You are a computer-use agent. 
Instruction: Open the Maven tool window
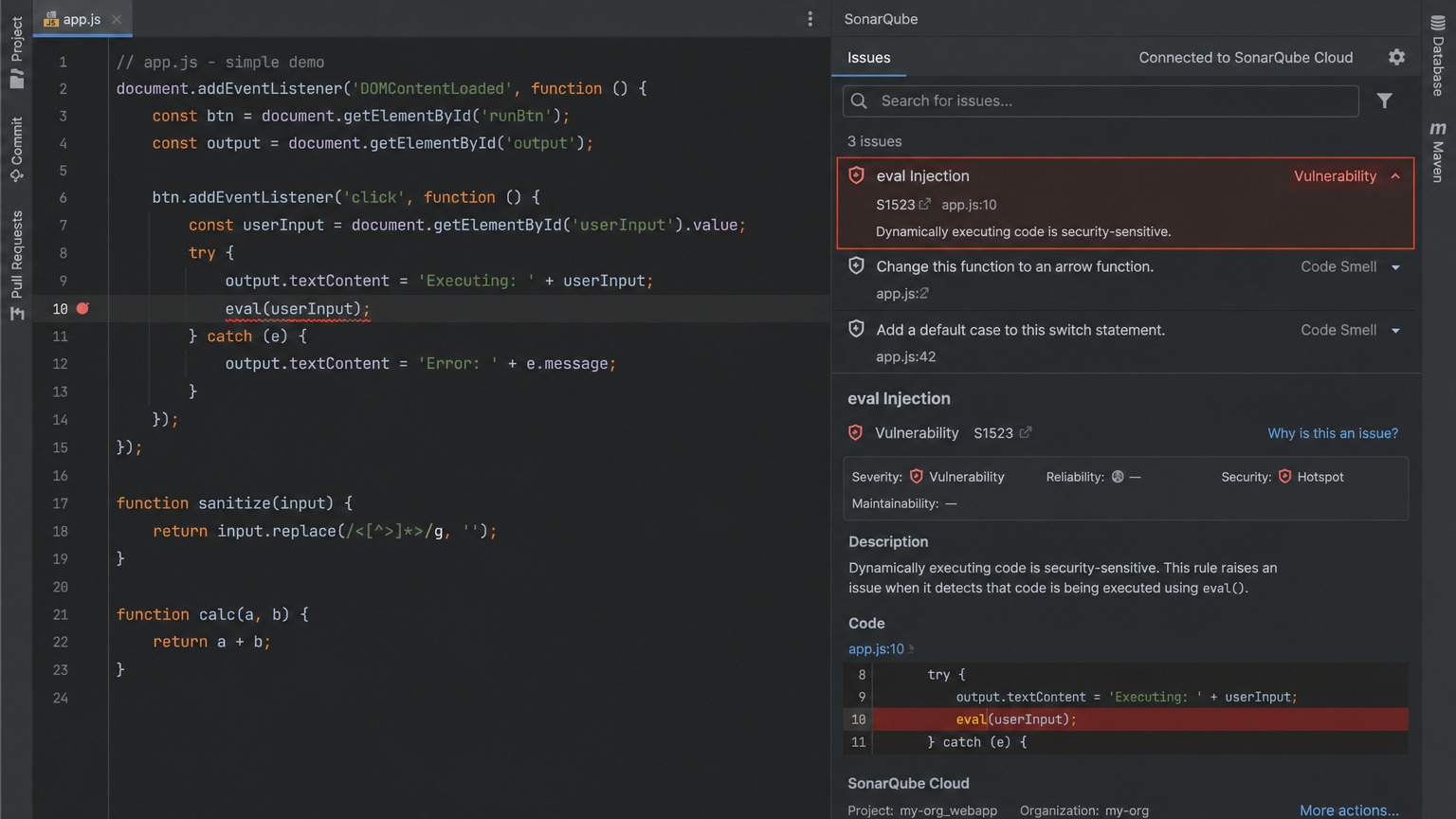pyautogui.click(x=1438, y=152)
